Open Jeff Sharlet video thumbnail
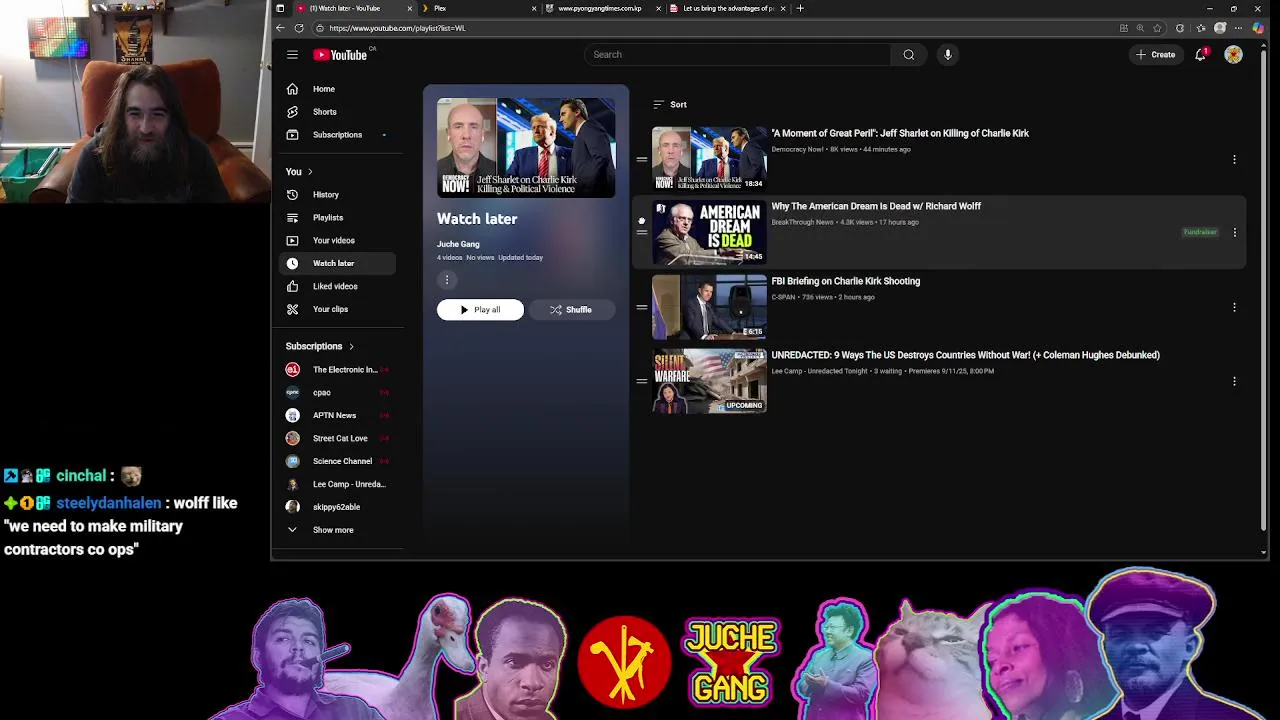The image size is (1280, 720). tap(709, 158)
